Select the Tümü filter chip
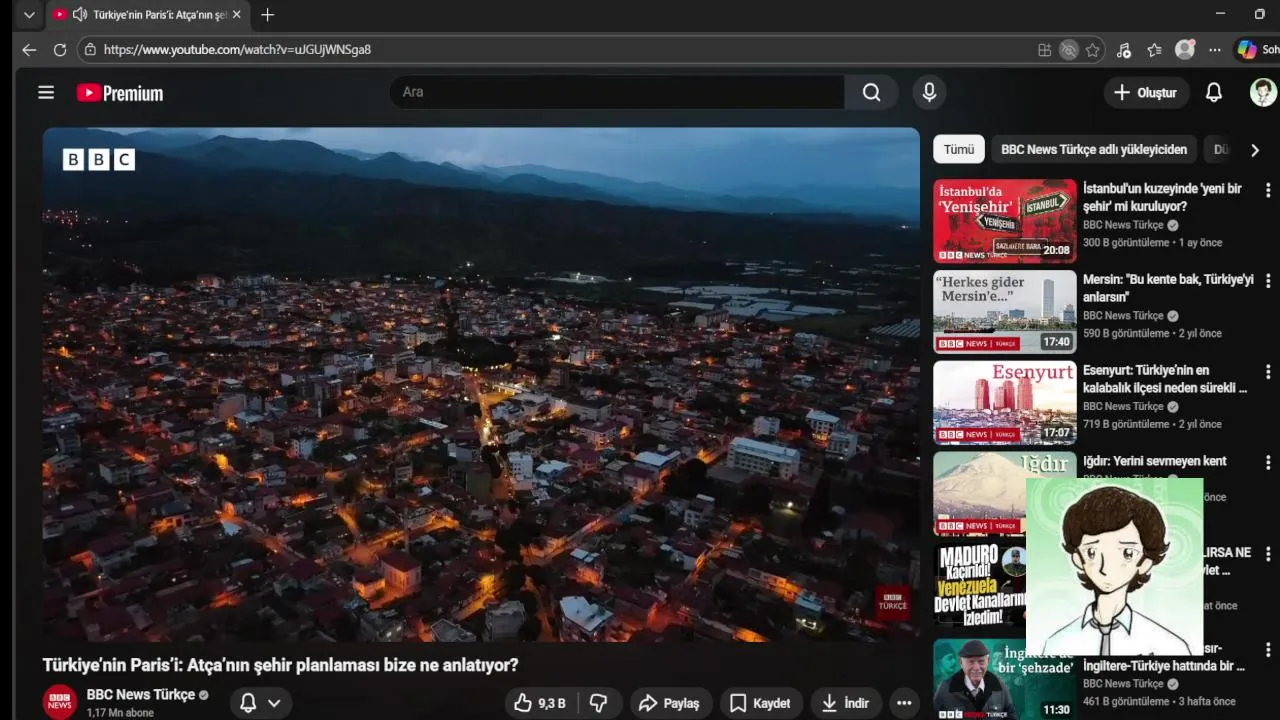 [959, 149]
